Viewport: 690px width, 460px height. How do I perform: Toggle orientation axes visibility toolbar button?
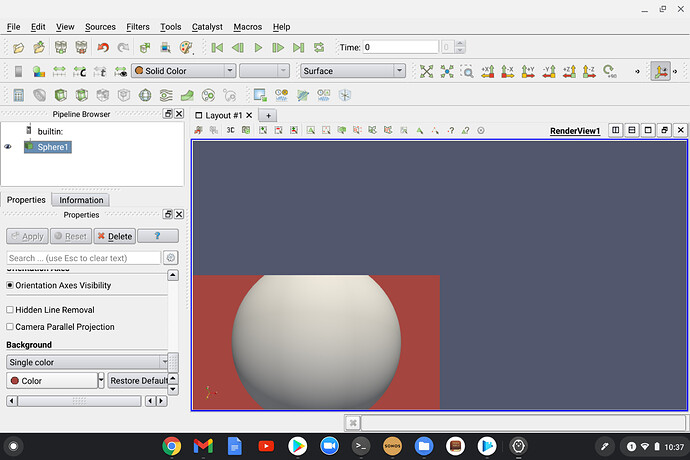(661, 71)
